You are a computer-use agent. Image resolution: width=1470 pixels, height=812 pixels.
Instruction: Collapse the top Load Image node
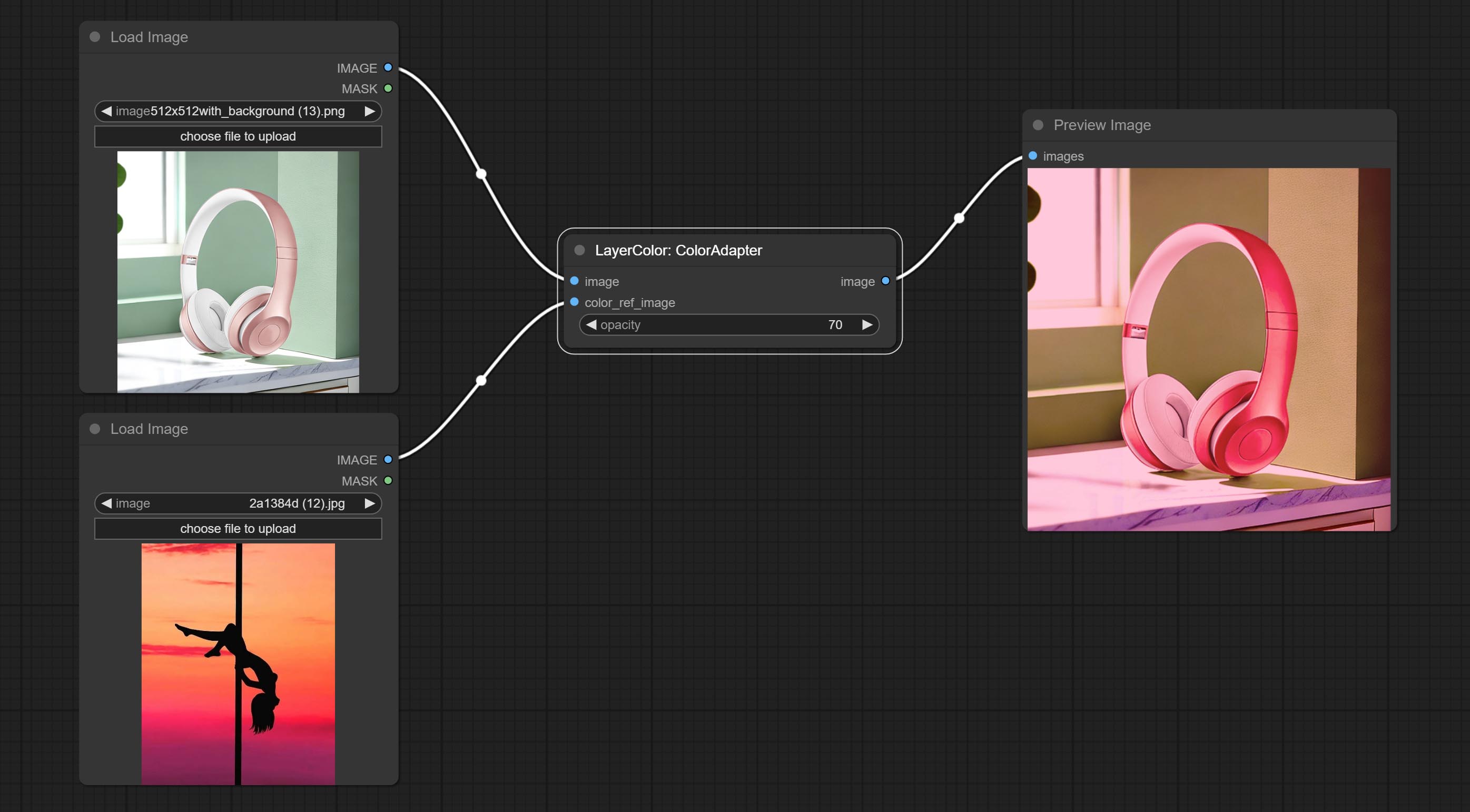point(95,37)
